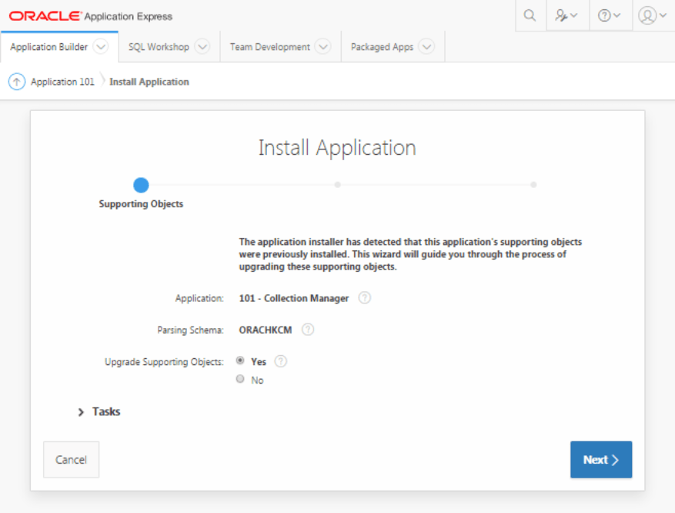
Task: Show help for the Application field
Action: [x=365, y=297]
